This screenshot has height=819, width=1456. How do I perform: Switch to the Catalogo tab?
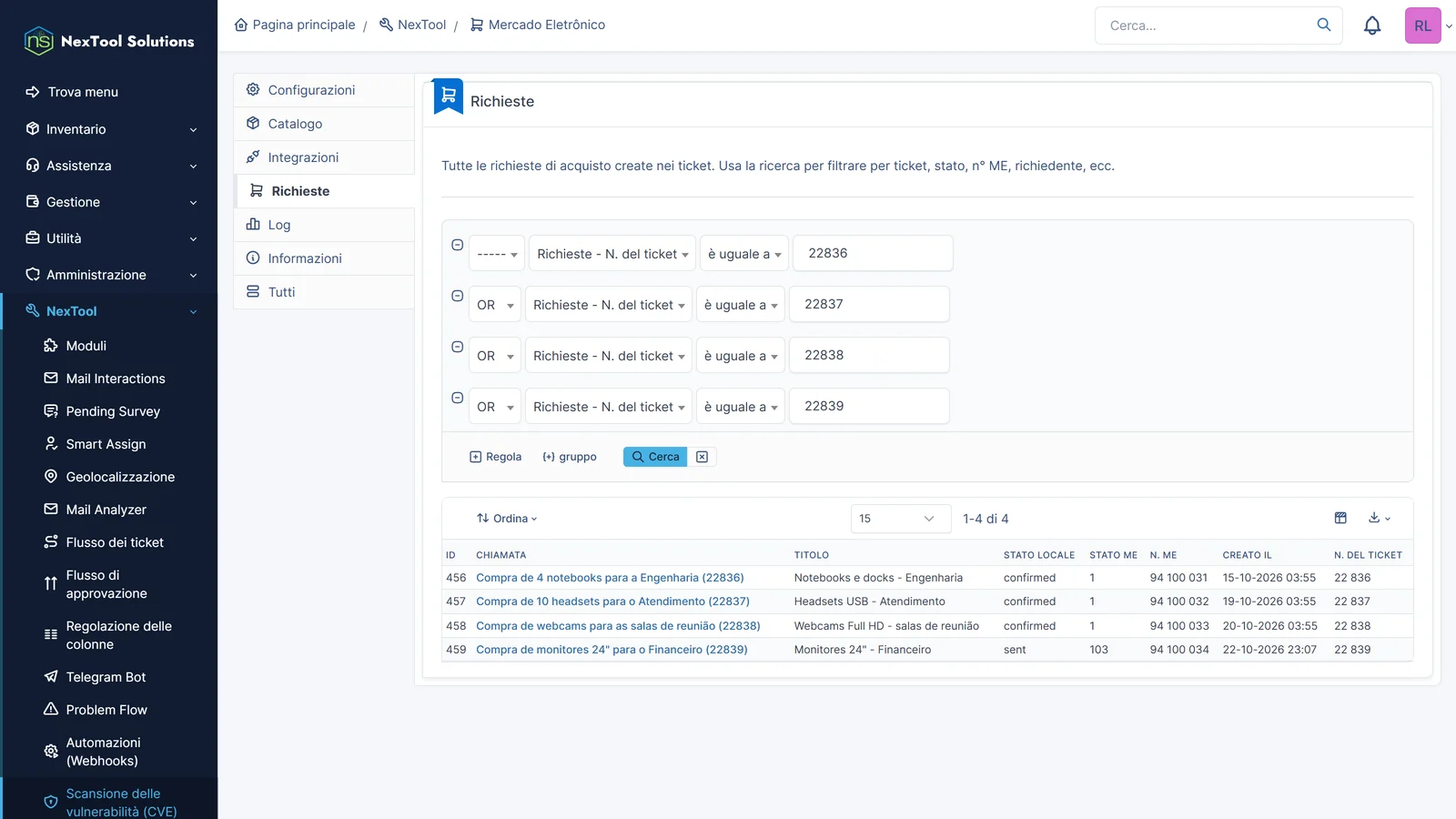click(x=324, y=124)
